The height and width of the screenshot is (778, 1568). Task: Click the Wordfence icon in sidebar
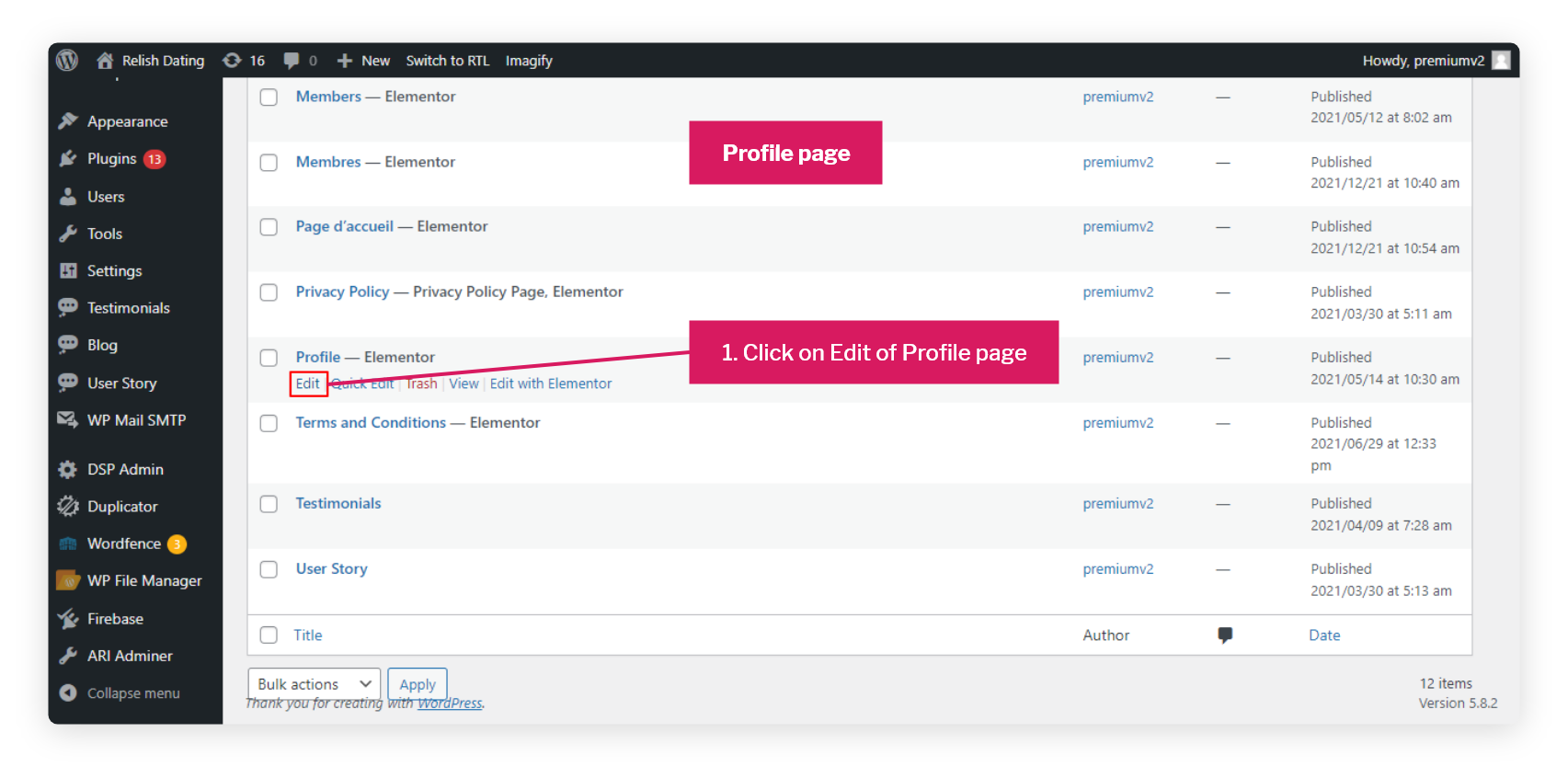coord(68,543)
